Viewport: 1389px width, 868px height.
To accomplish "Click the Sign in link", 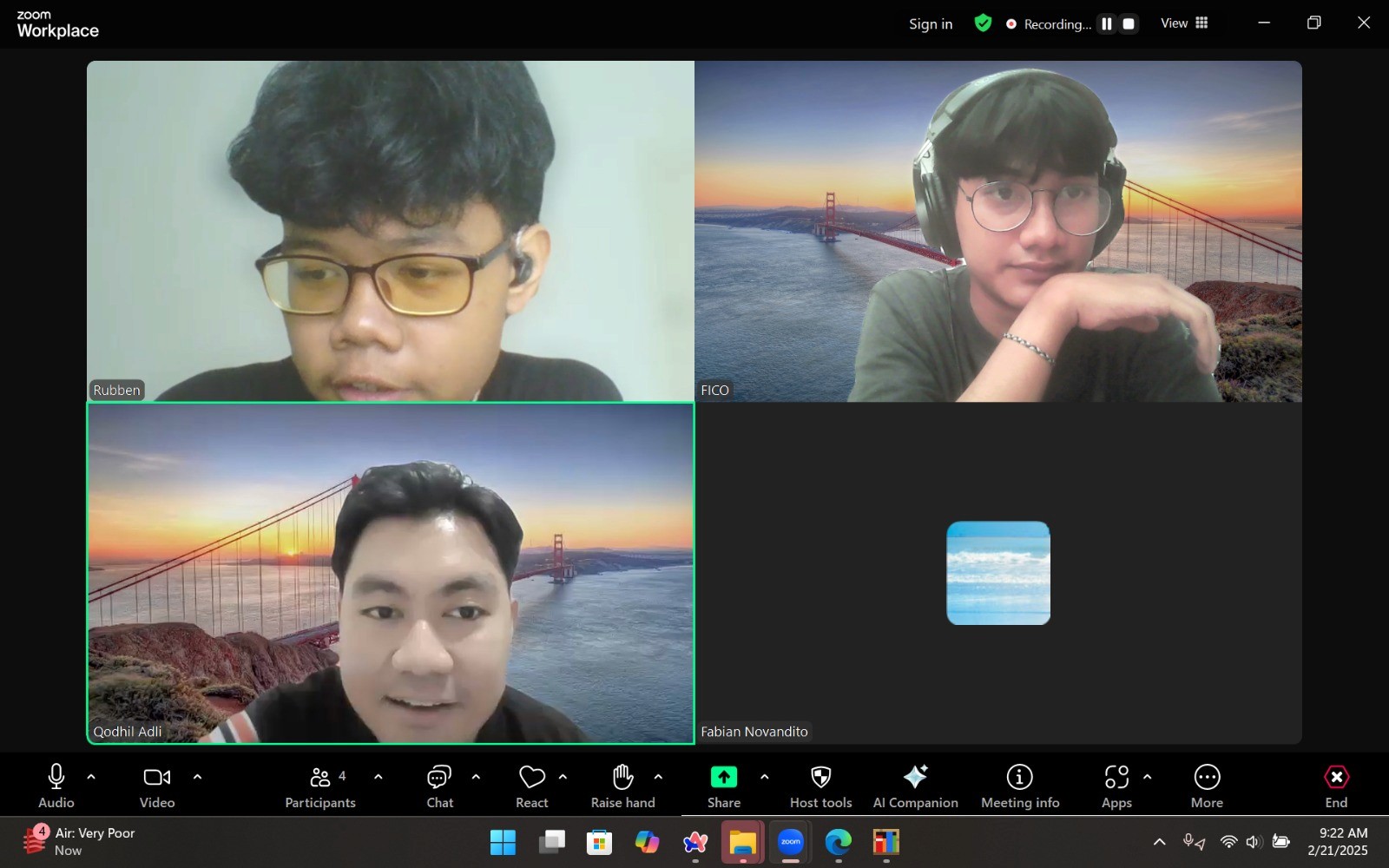I will pyautogui.click(x=931, y=24).
